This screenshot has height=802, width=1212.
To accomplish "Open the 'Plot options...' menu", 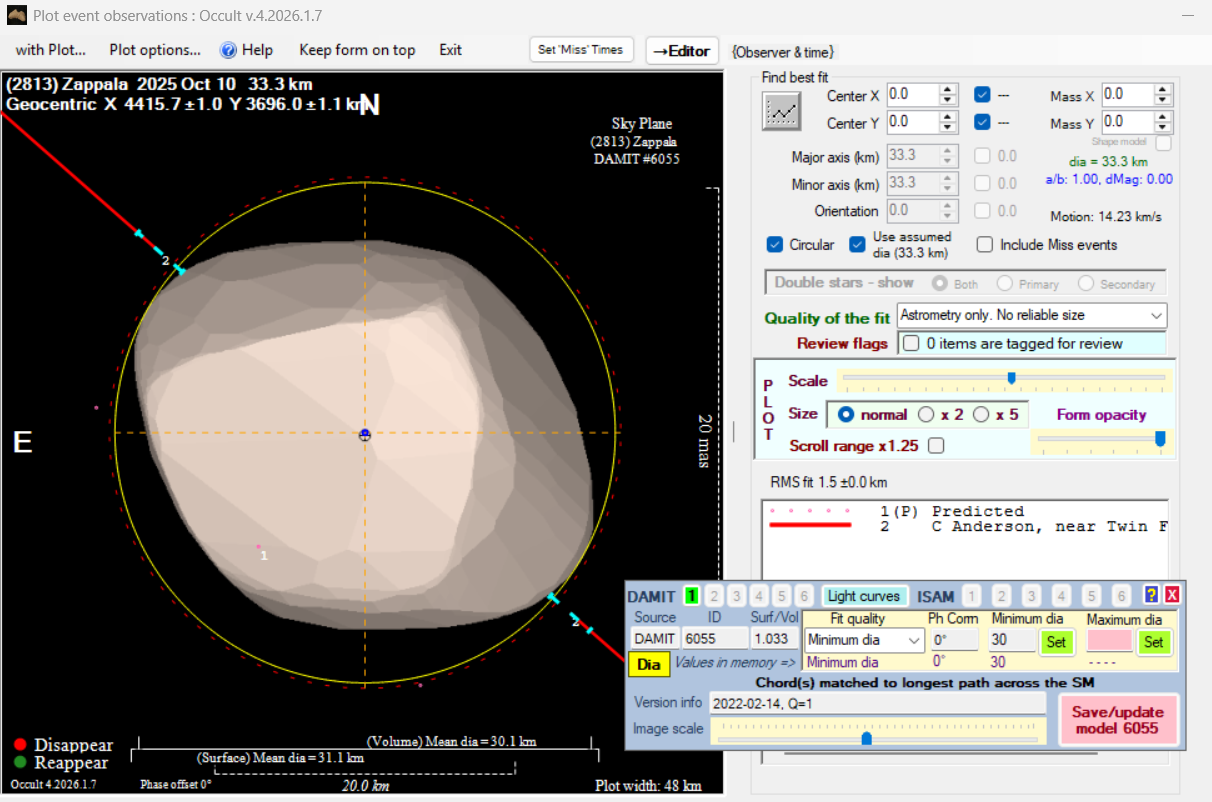I will pos(155,50).
